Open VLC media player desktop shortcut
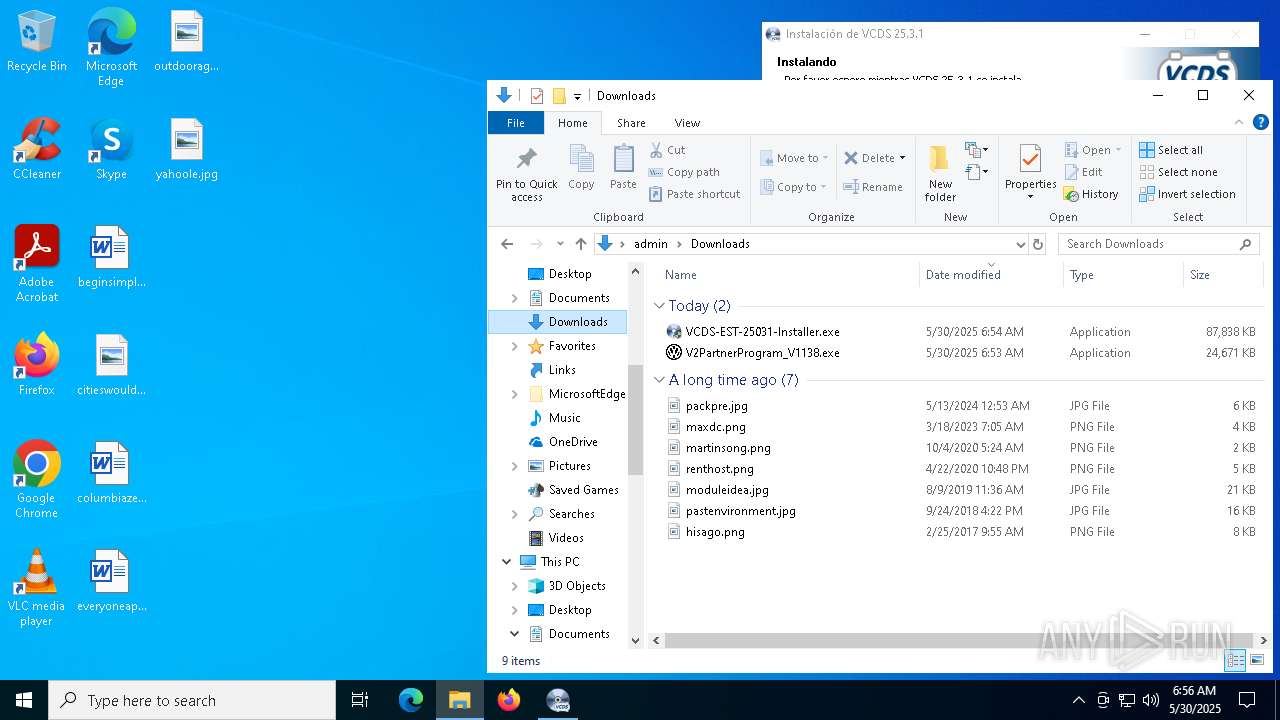Screen dimensions: 1280x720 [37, 588]
